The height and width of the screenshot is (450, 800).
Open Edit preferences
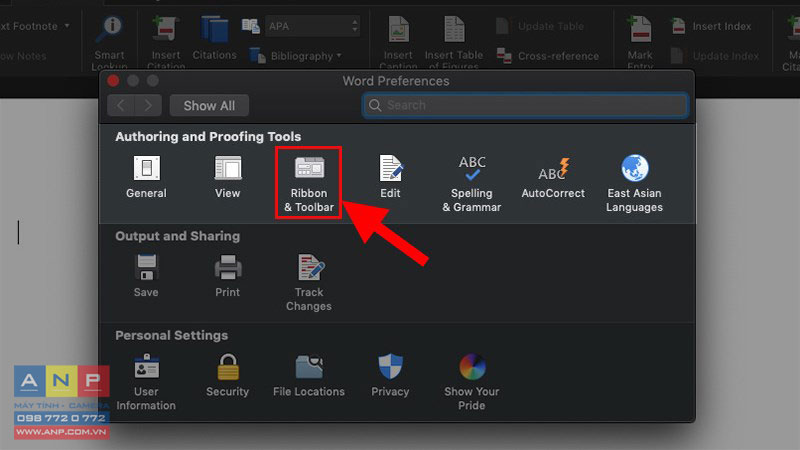pyautogui.click(x=390, y=177)
